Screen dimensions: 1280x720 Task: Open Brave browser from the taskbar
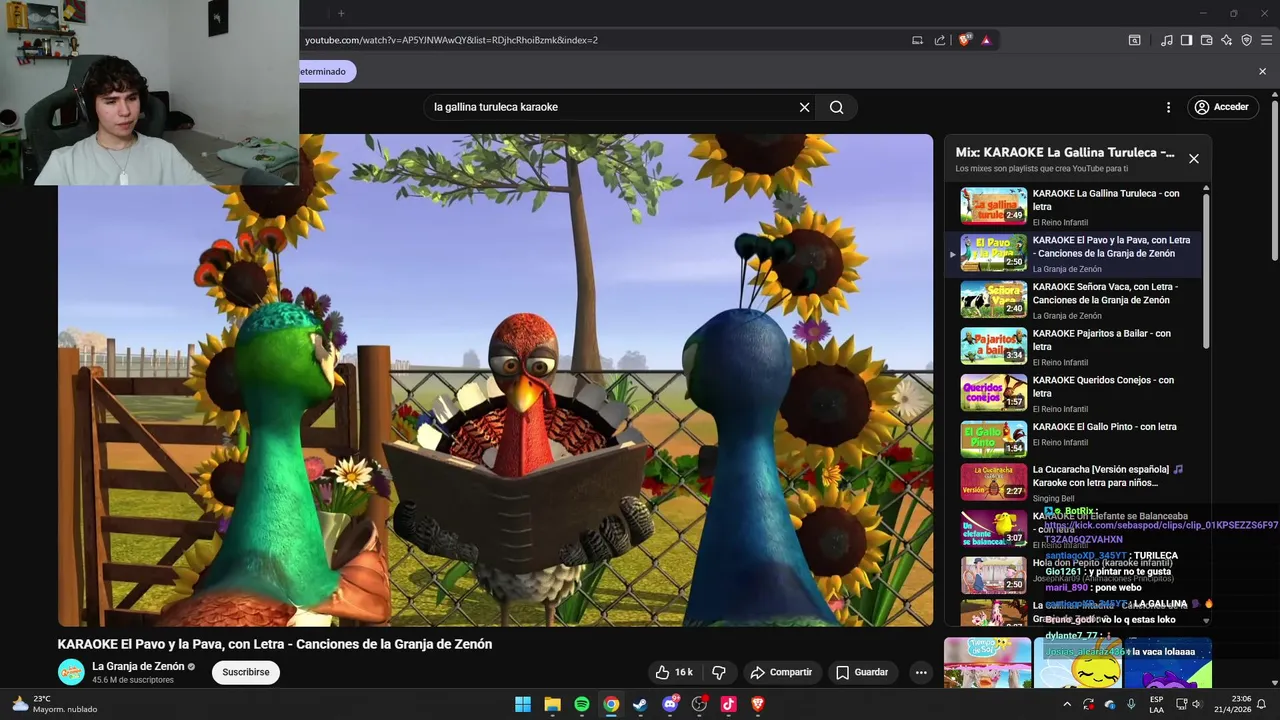point(757,704)
